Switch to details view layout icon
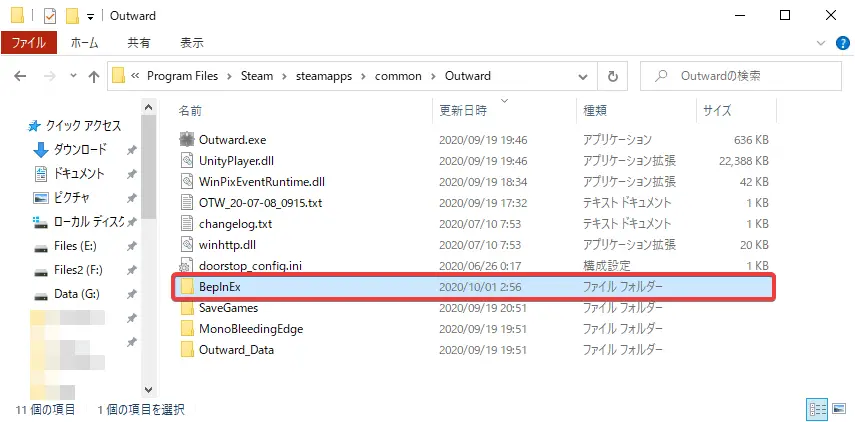 tap(817, 408)
